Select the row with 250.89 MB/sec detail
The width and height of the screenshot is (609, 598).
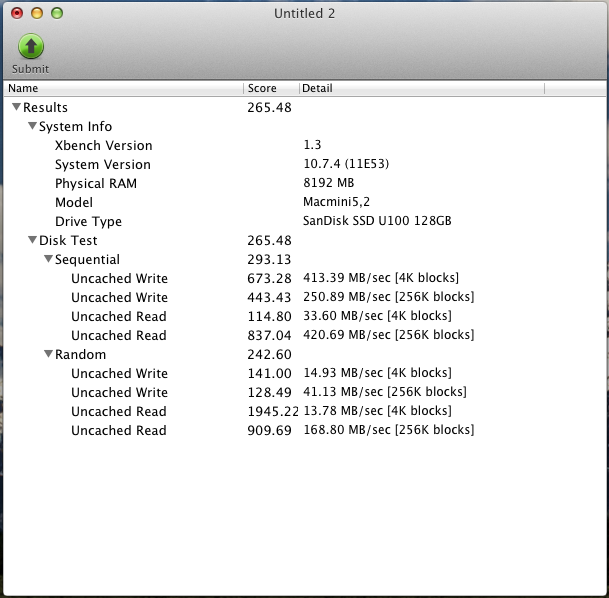[304, 297]
